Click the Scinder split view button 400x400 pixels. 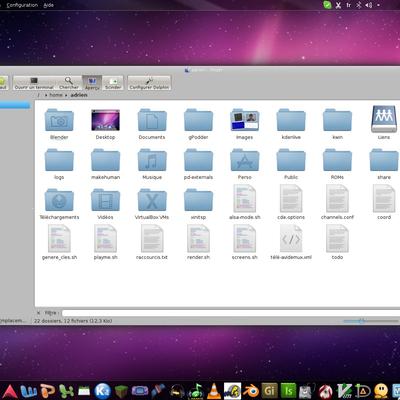(113, 83)
